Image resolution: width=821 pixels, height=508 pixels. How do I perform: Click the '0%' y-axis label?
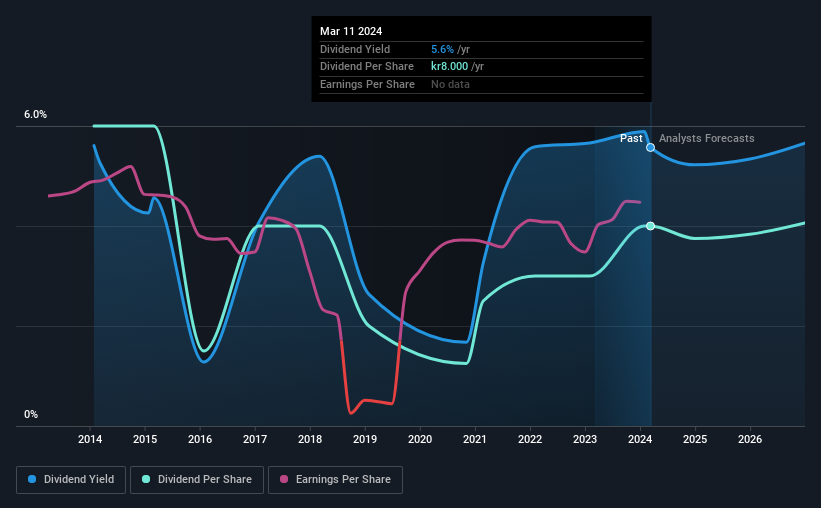(x=31, y=414)
